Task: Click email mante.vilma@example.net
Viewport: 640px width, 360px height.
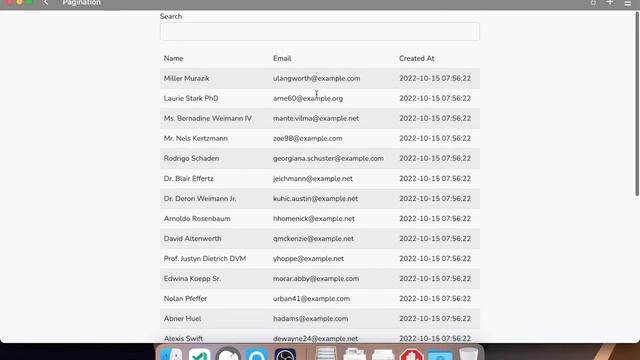Action: coord(316,118)
